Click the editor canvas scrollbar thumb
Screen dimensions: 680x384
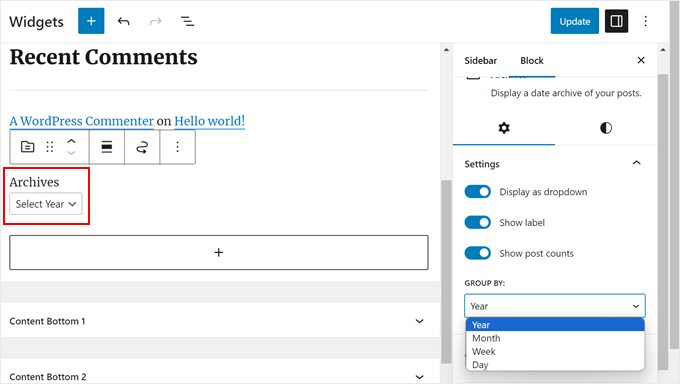point(446,272)
